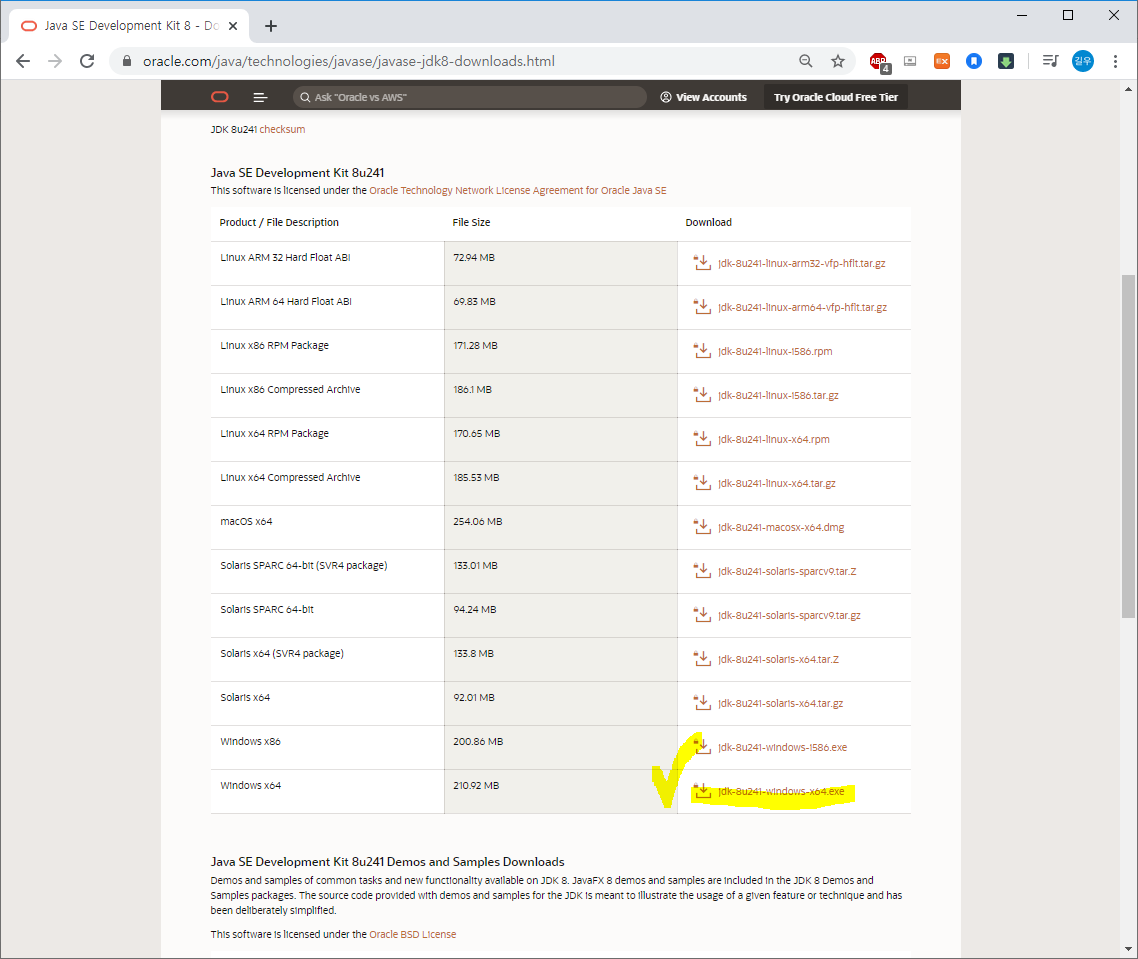This screenshot has width=1138, height=959.
Task: Reload the Oracle download page
Action: tap(87, 61)
